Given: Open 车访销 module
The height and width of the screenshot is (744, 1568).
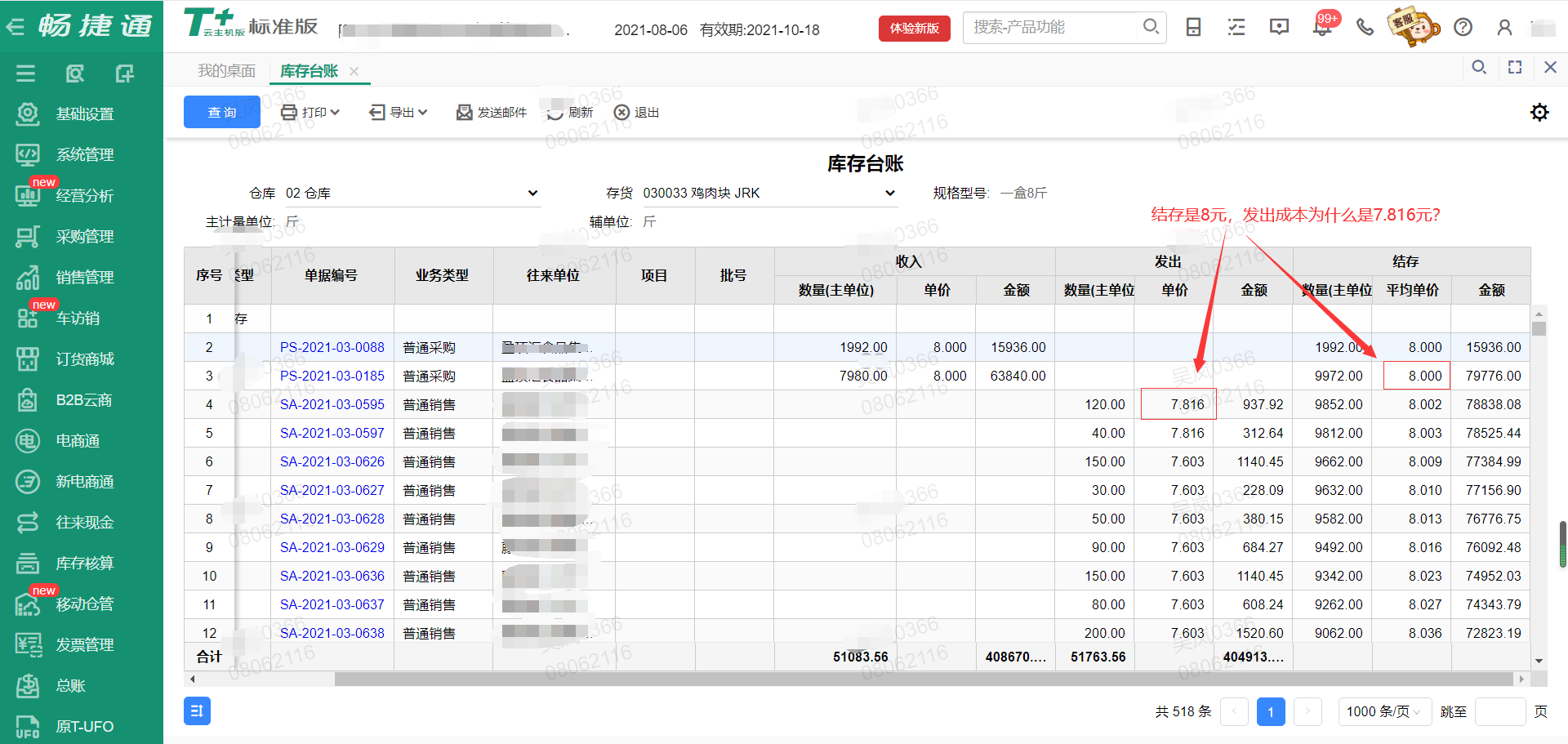Looking at the screenshot, I should tap(78, 319).
